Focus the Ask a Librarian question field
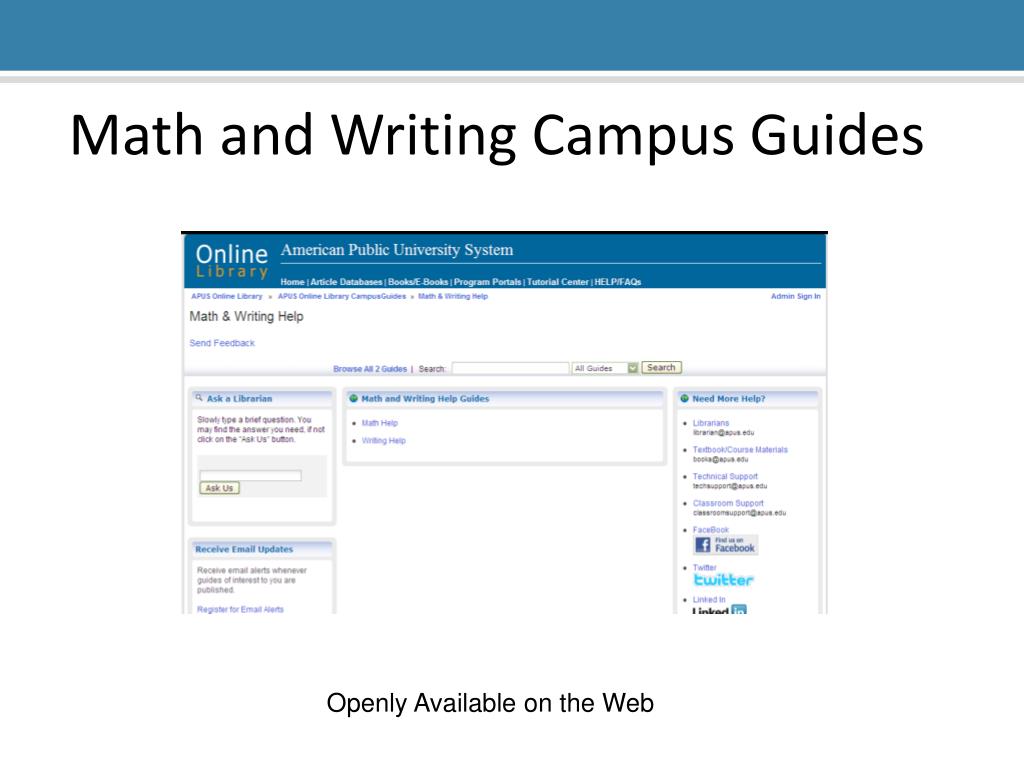The width and height of the screenshot is (1024, 768). click(250, 475)
